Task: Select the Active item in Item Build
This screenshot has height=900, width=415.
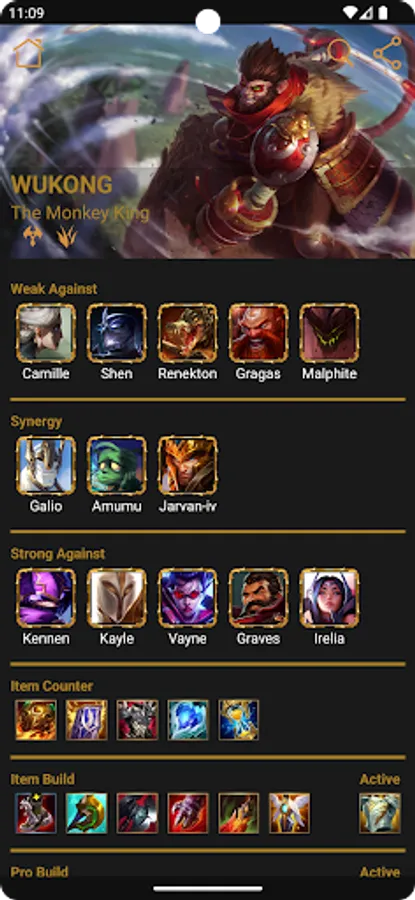Action: coord(380,813)
